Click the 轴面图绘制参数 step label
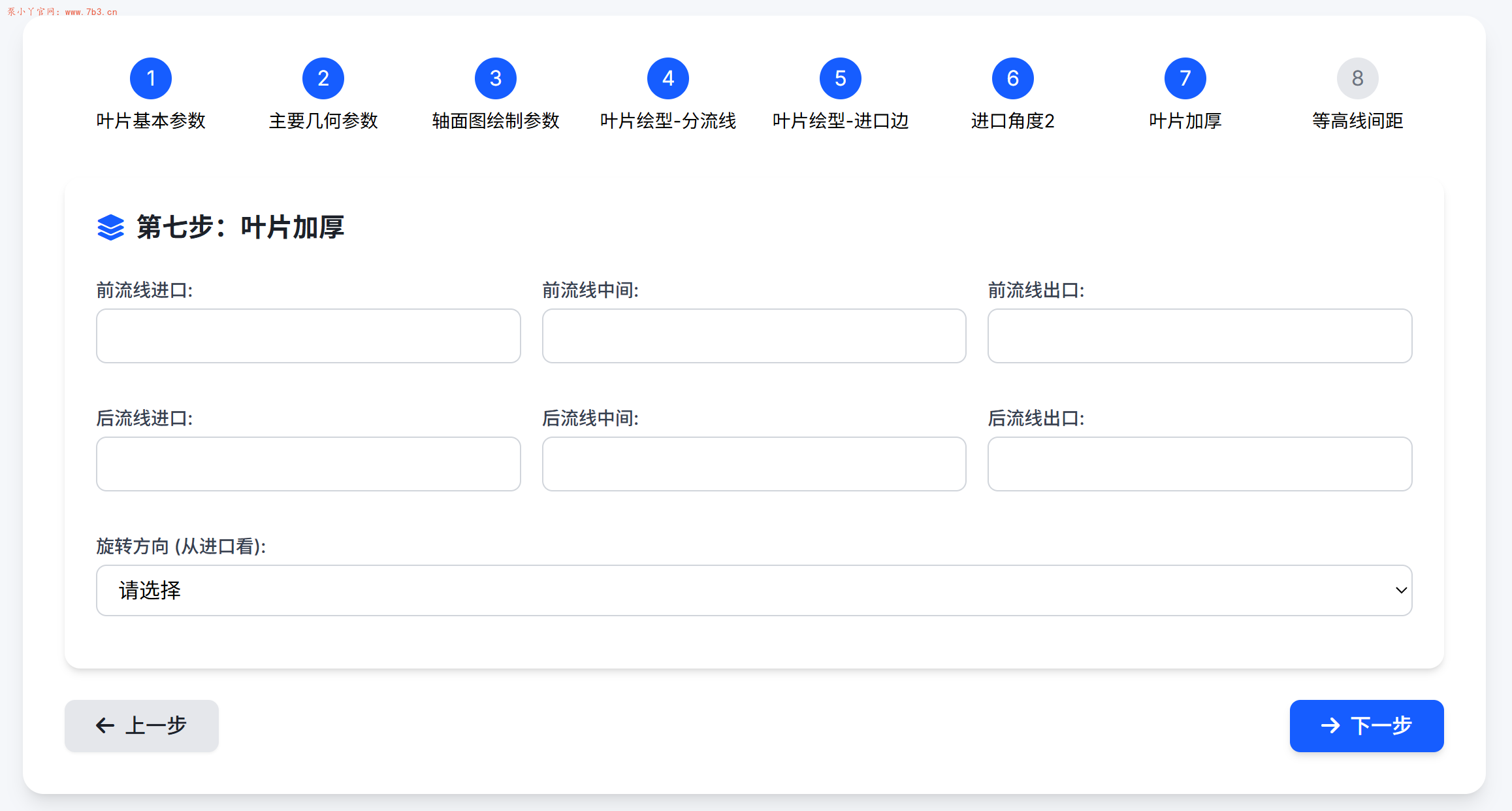Image resolution: width=1512 pixels, height=811 pixels. [x=496, y=121]
